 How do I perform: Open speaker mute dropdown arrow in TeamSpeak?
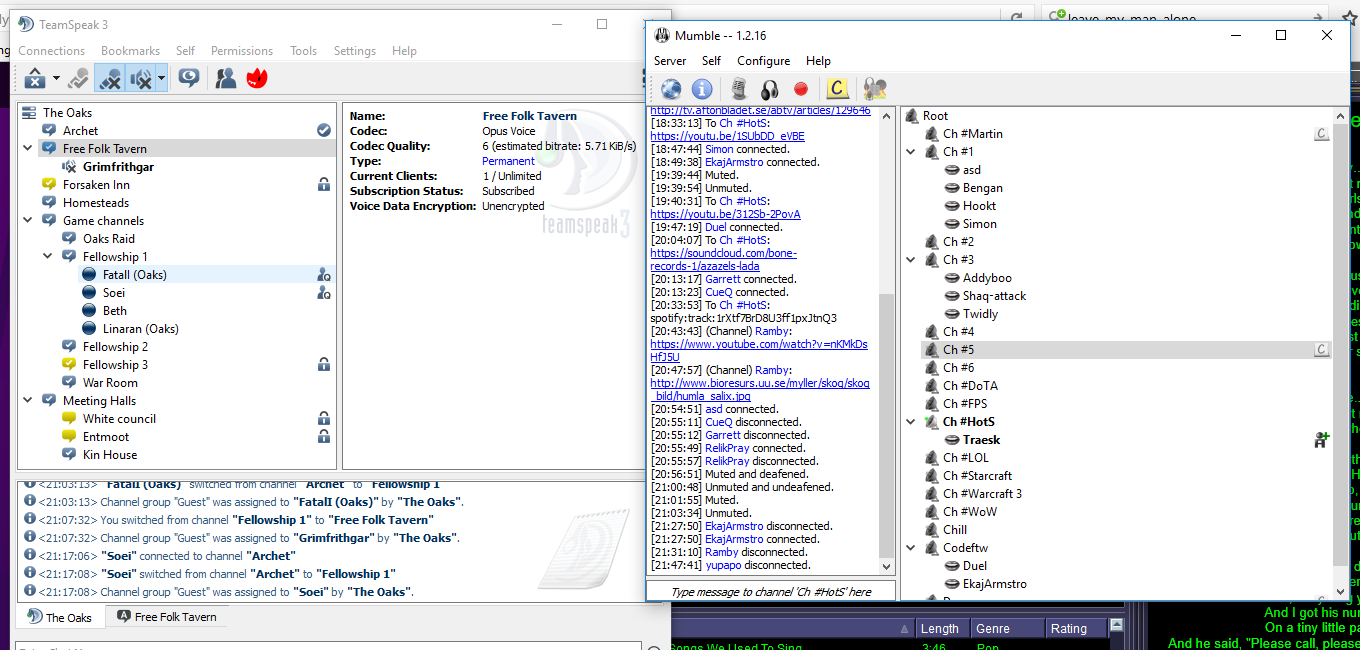pyautogui.click(x=161, y=78)
